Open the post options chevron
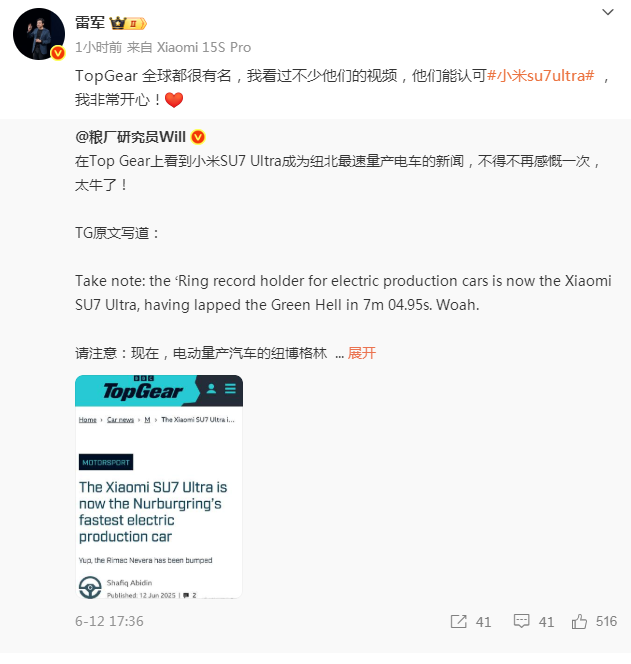The height and width of the screenshot is (664, 631). pos(608,12)
